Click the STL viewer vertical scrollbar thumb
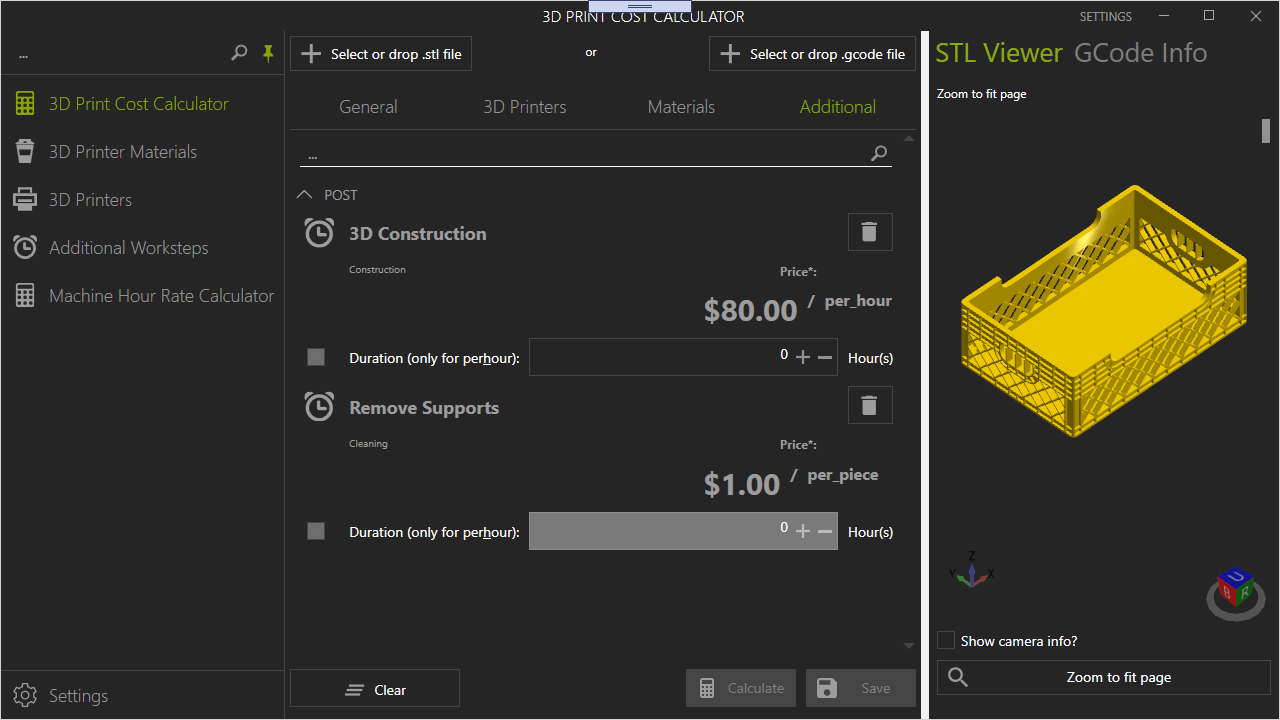 click(x=1266, y=130)
